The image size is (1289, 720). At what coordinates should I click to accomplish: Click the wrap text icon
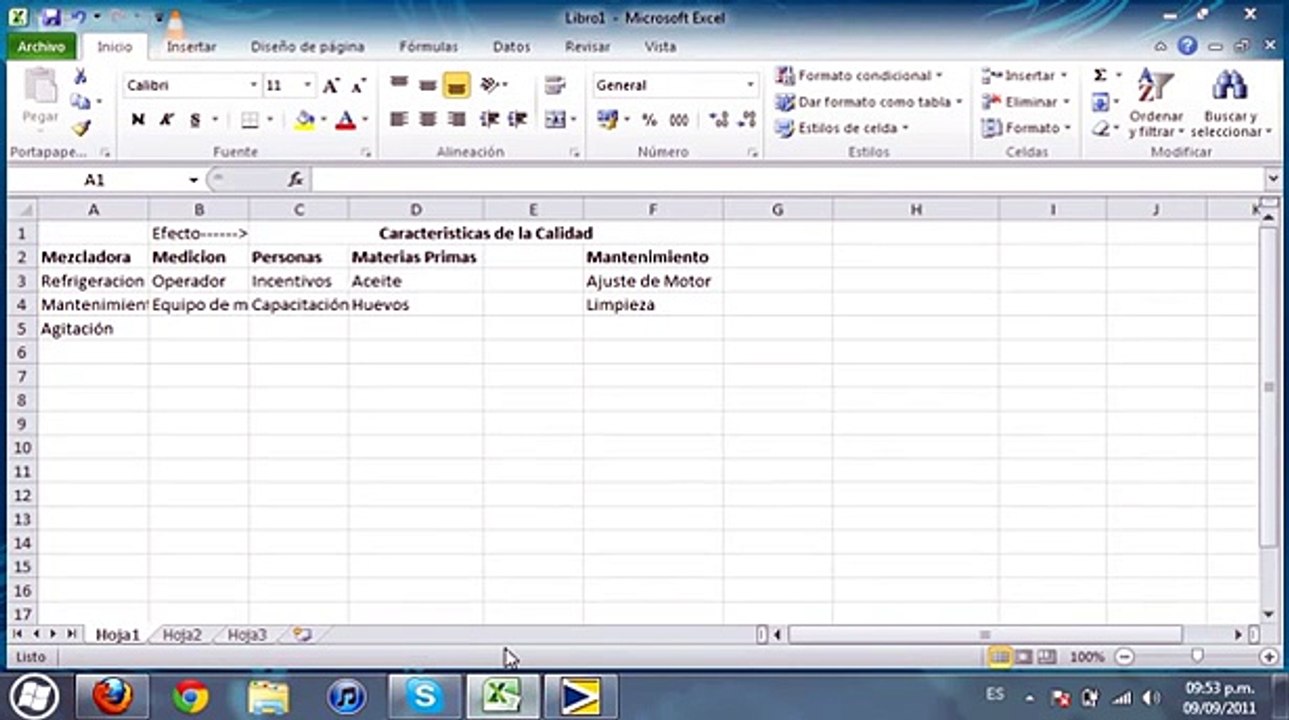pyautogui.click(x=555, y=85)
